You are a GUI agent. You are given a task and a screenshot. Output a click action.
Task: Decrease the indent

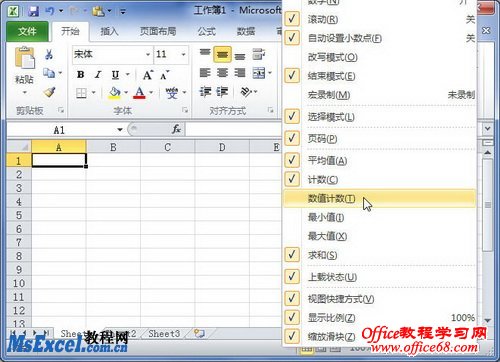pyautogui.click(x=205, y=92)
